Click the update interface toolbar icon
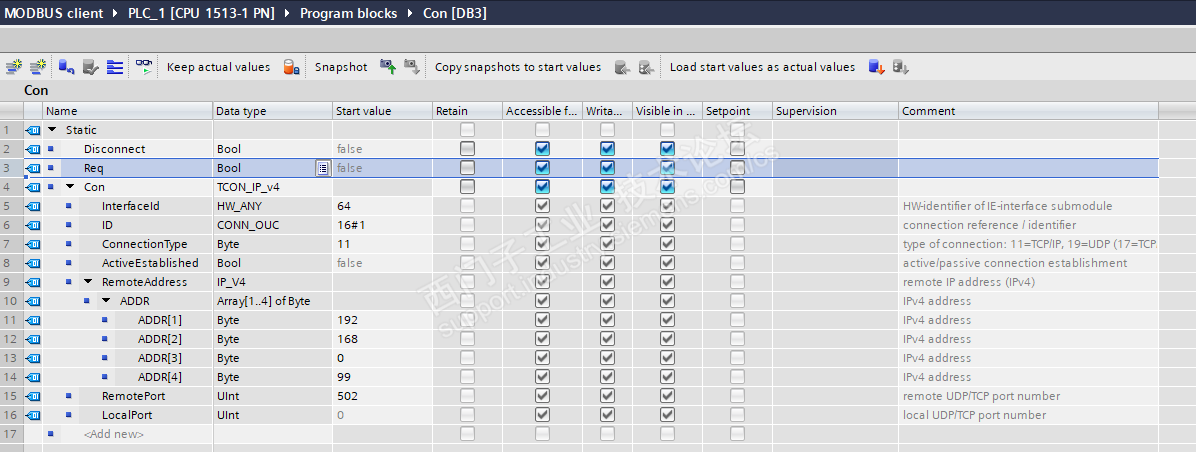 [x=91, y=67]
